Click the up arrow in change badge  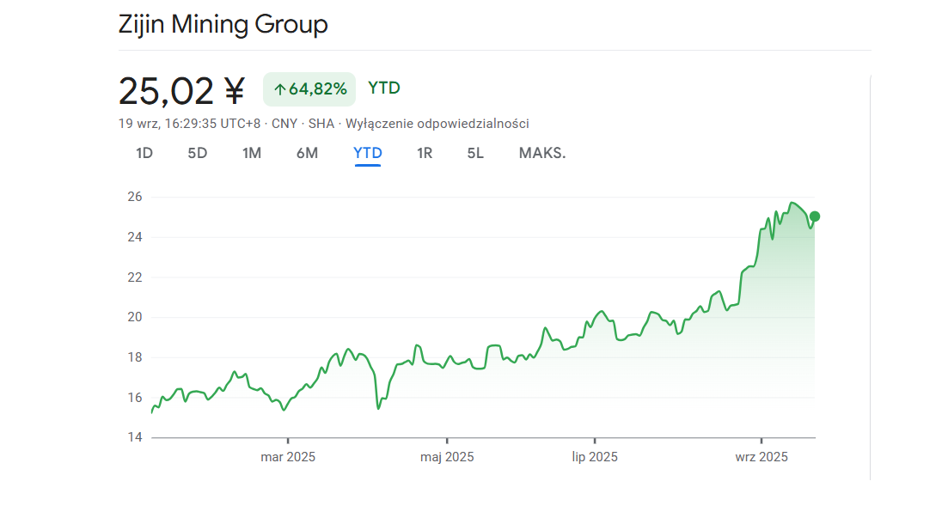279,89
